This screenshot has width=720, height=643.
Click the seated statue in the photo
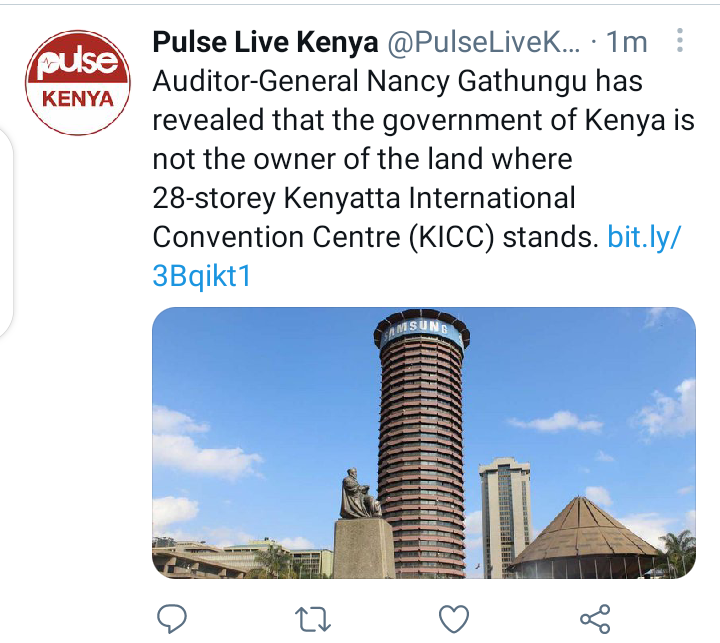(358, 494)
